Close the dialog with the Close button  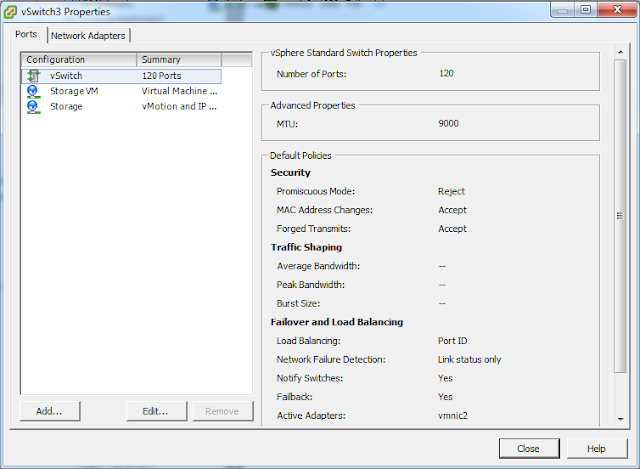point(529,449)
